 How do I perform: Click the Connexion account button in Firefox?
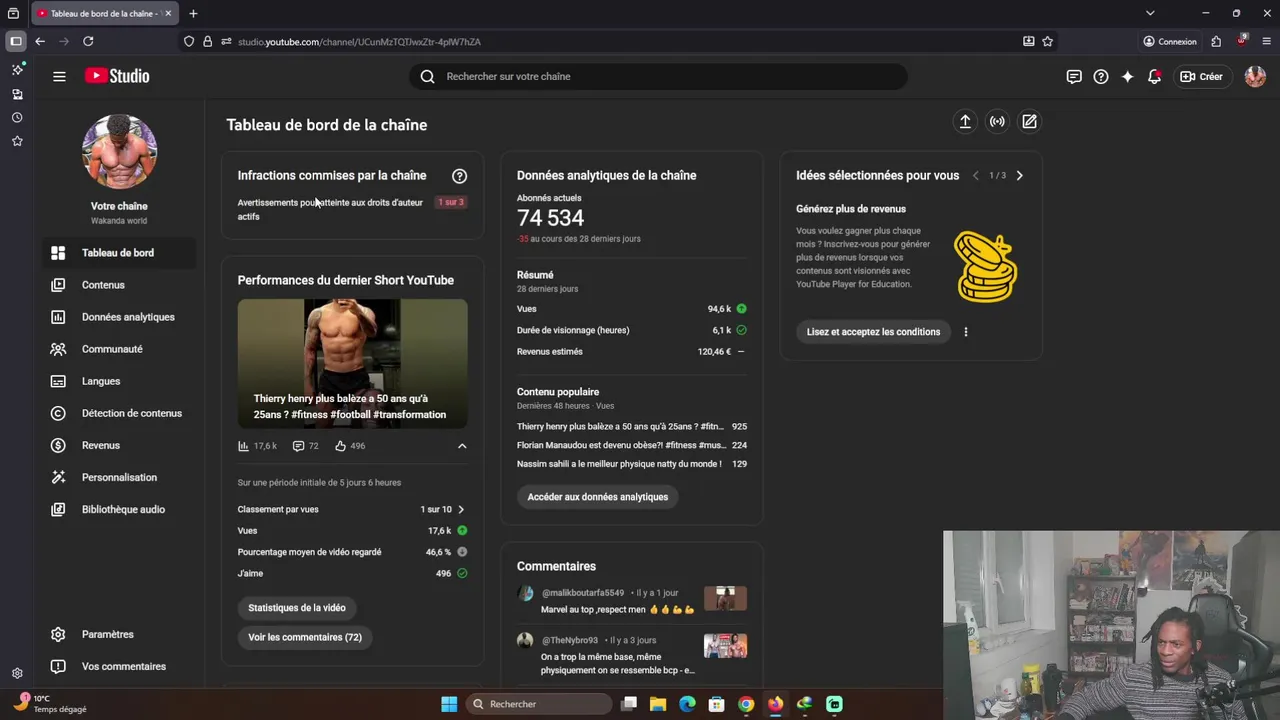1170,42
